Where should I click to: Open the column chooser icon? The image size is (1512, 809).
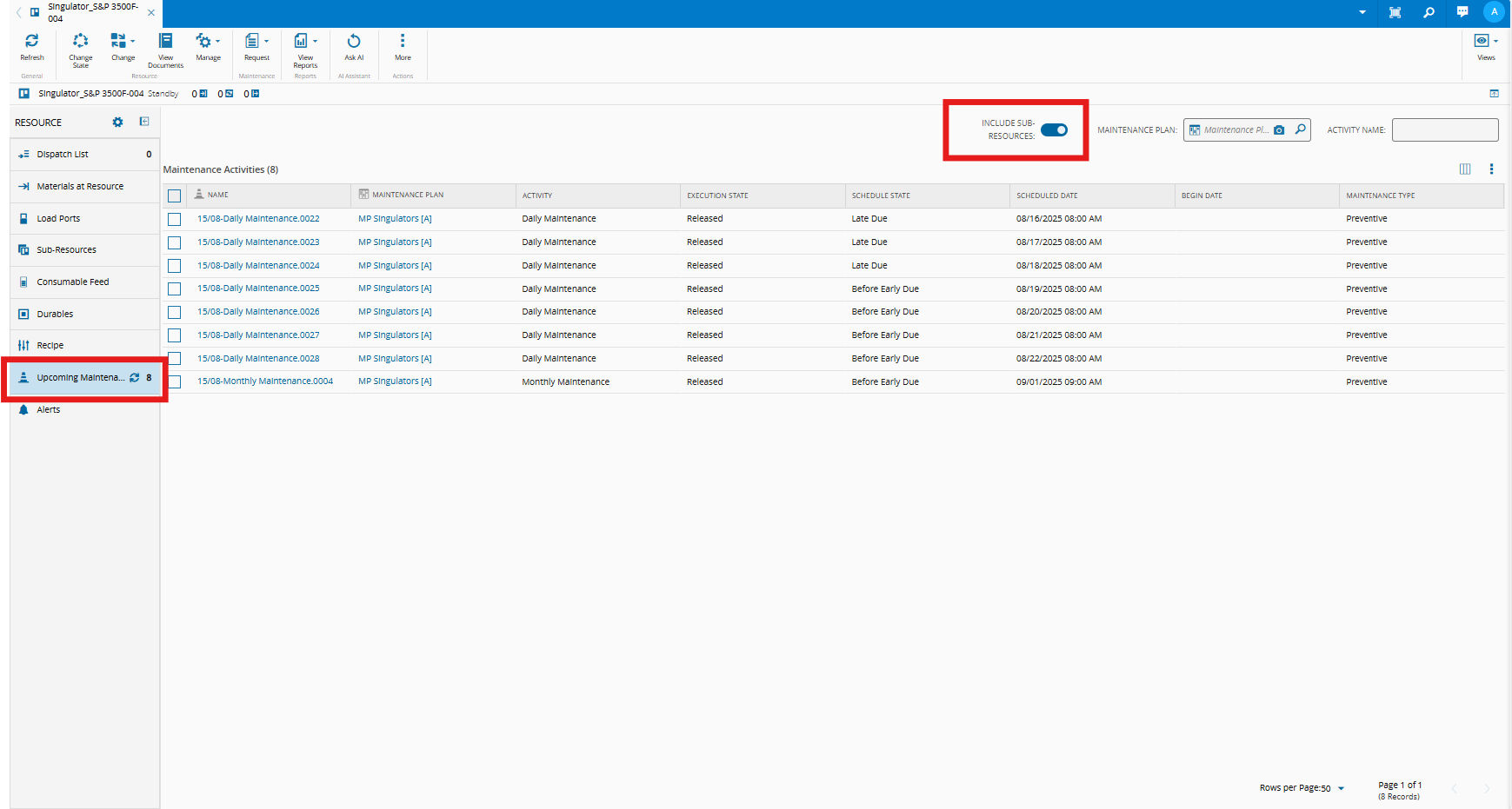click(1465, 169)
